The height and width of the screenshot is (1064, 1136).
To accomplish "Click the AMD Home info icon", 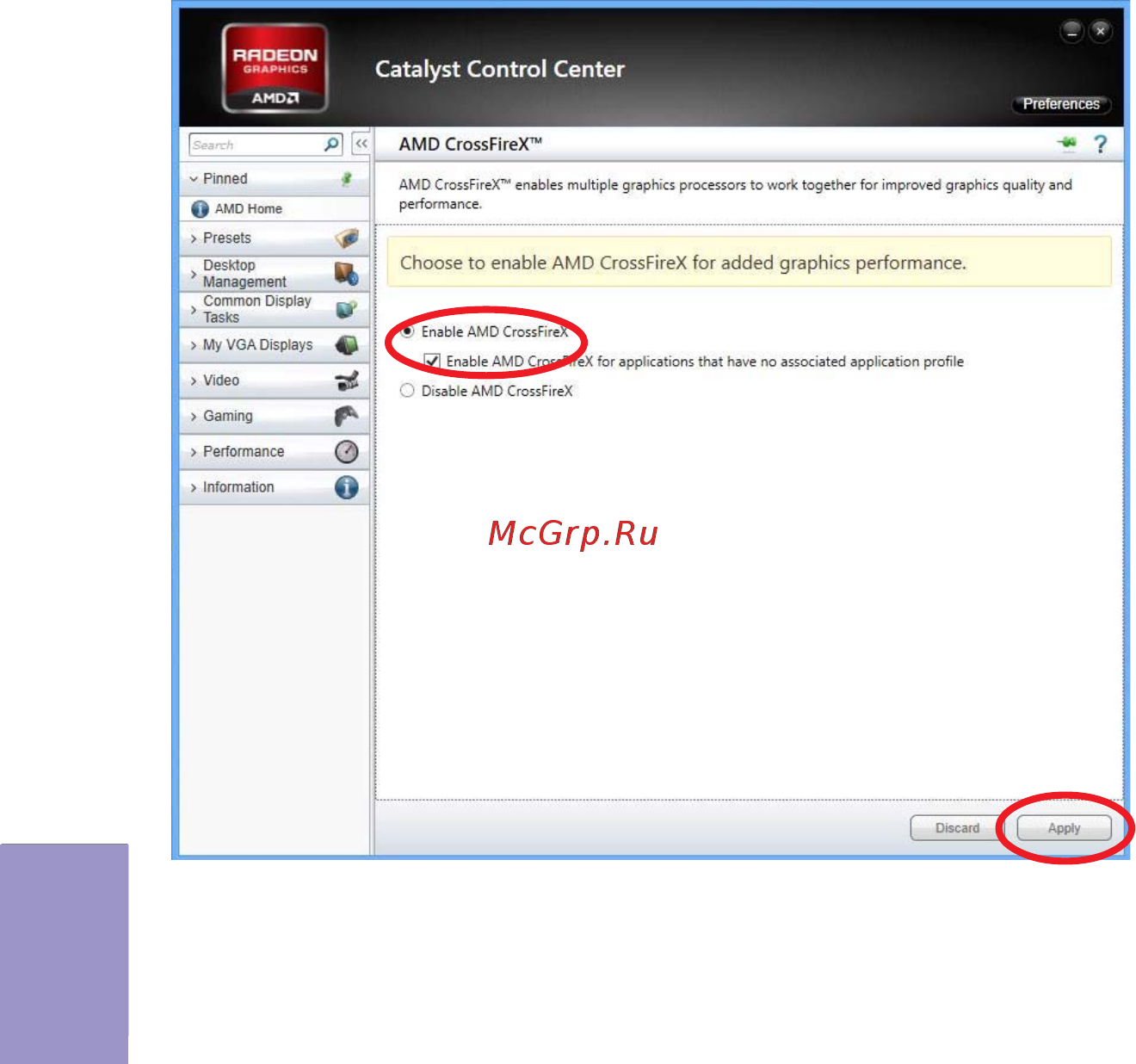I will tap(200, 209).
